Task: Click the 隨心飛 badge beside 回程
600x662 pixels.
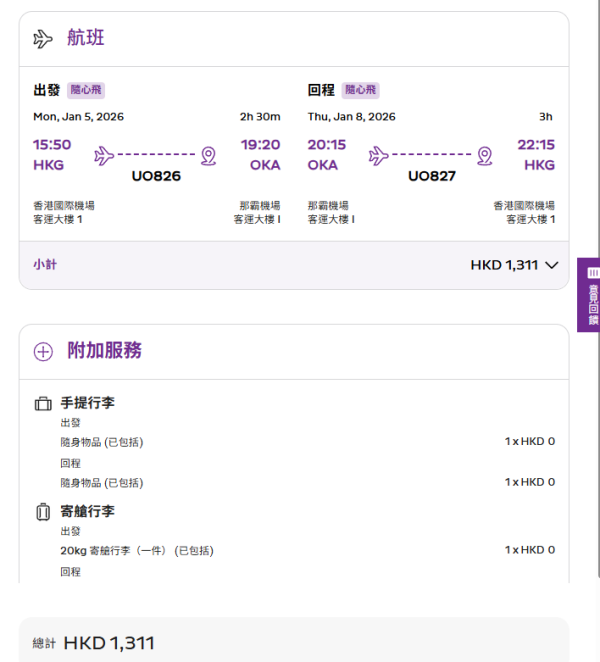Action: tap(361, 90)
